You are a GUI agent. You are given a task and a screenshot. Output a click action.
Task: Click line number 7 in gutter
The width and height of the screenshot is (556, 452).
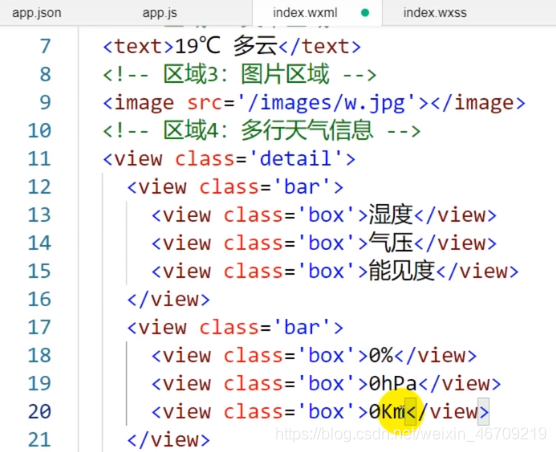45,46
